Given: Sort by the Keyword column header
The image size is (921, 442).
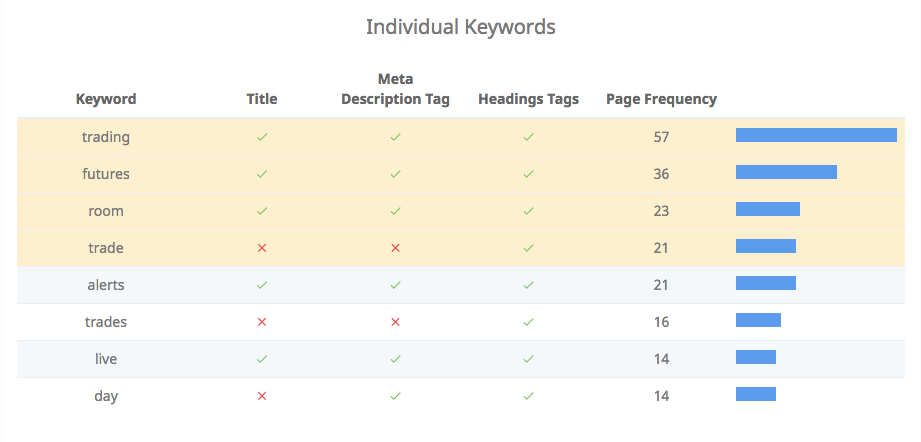Looking at the screenshot, I should [106, 99].
